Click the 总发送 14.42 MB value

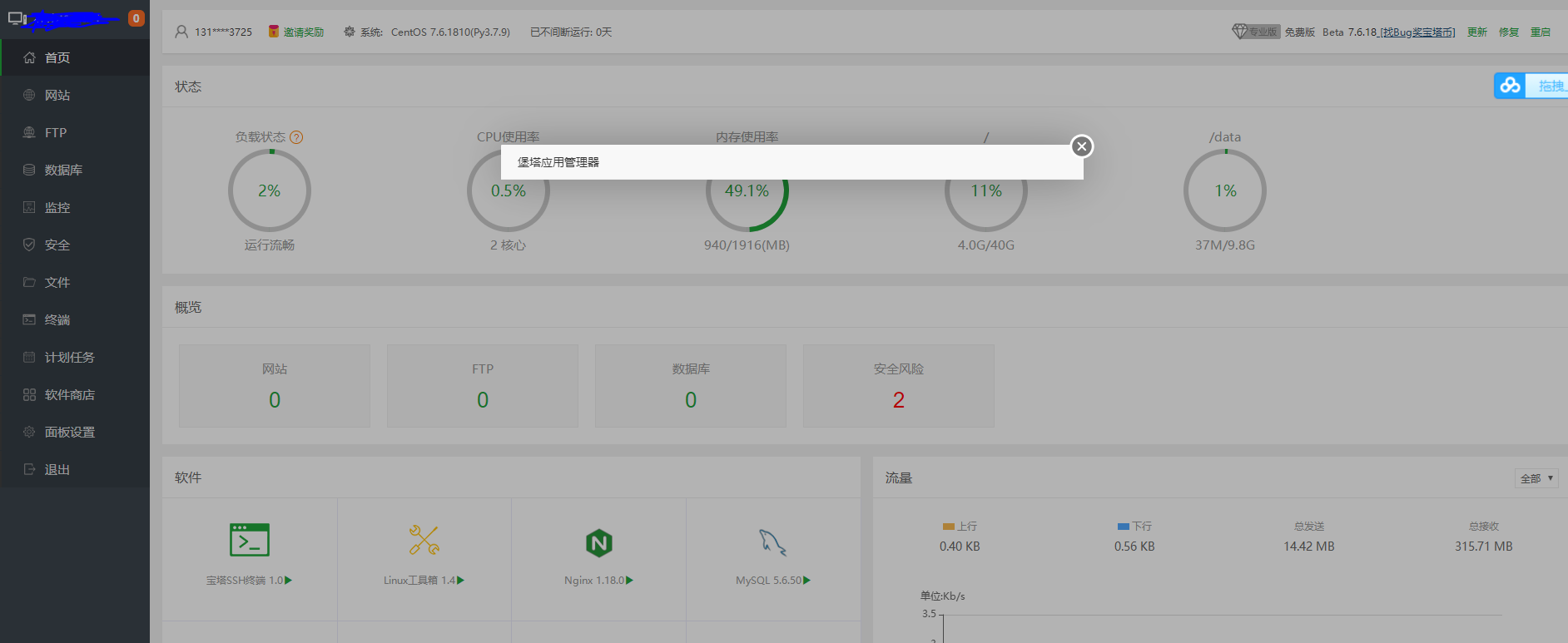[1309, 547]
